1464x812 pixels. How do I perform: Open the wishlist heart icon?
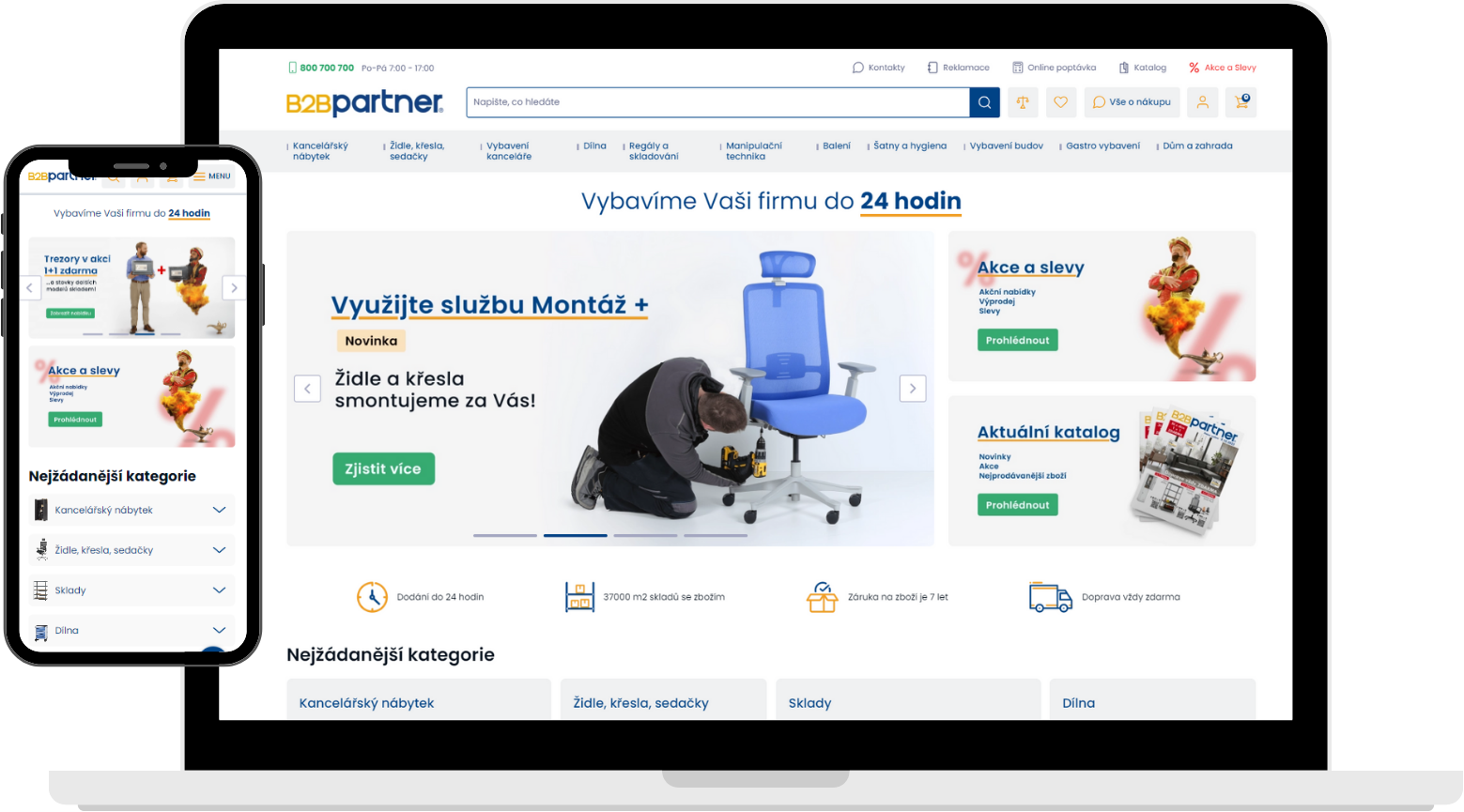point(1060,102)
